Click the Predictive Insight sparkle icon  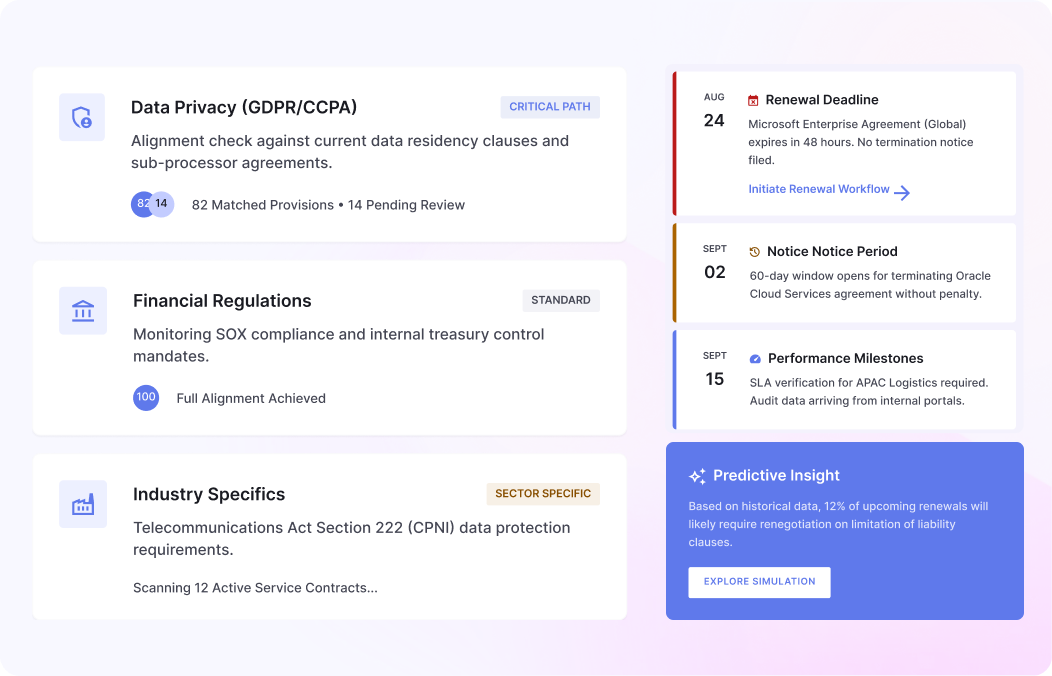tap(698, 476)
